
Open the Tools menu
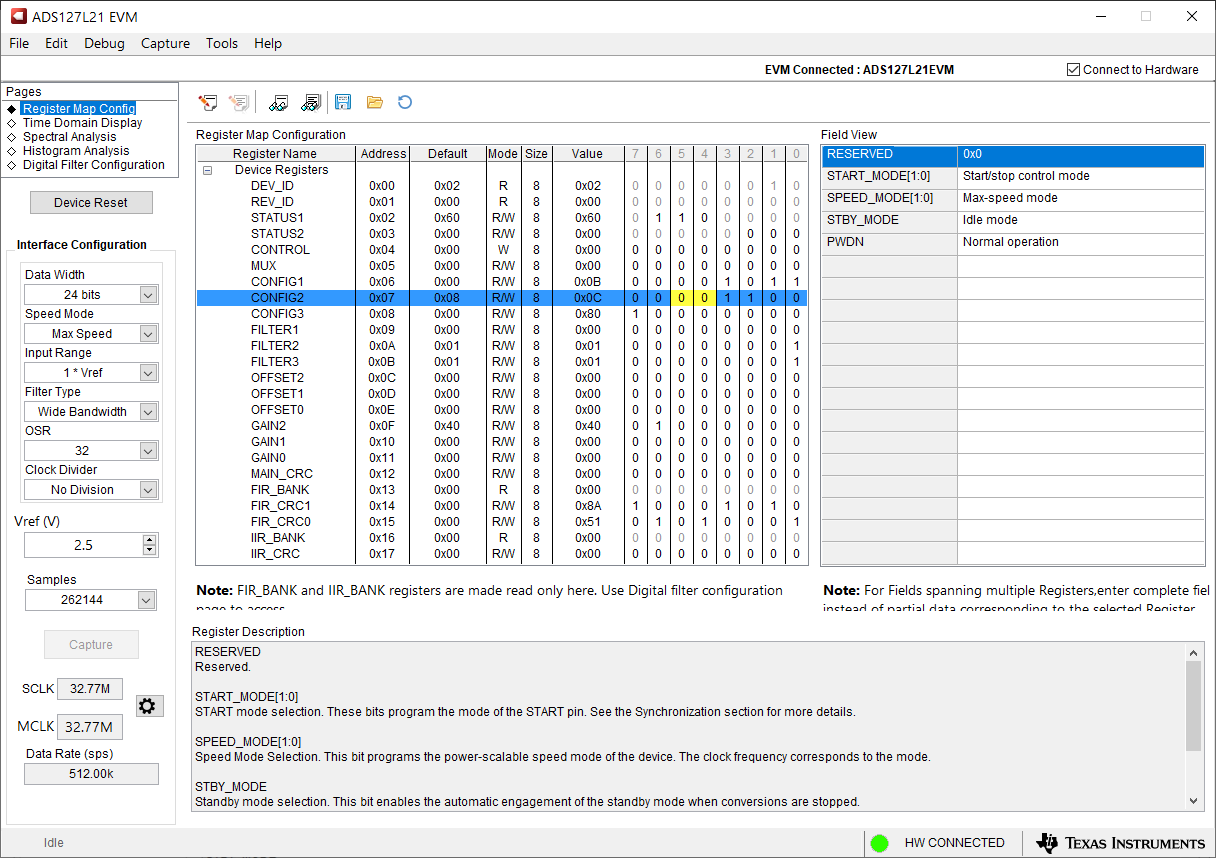tap(221, 43)
